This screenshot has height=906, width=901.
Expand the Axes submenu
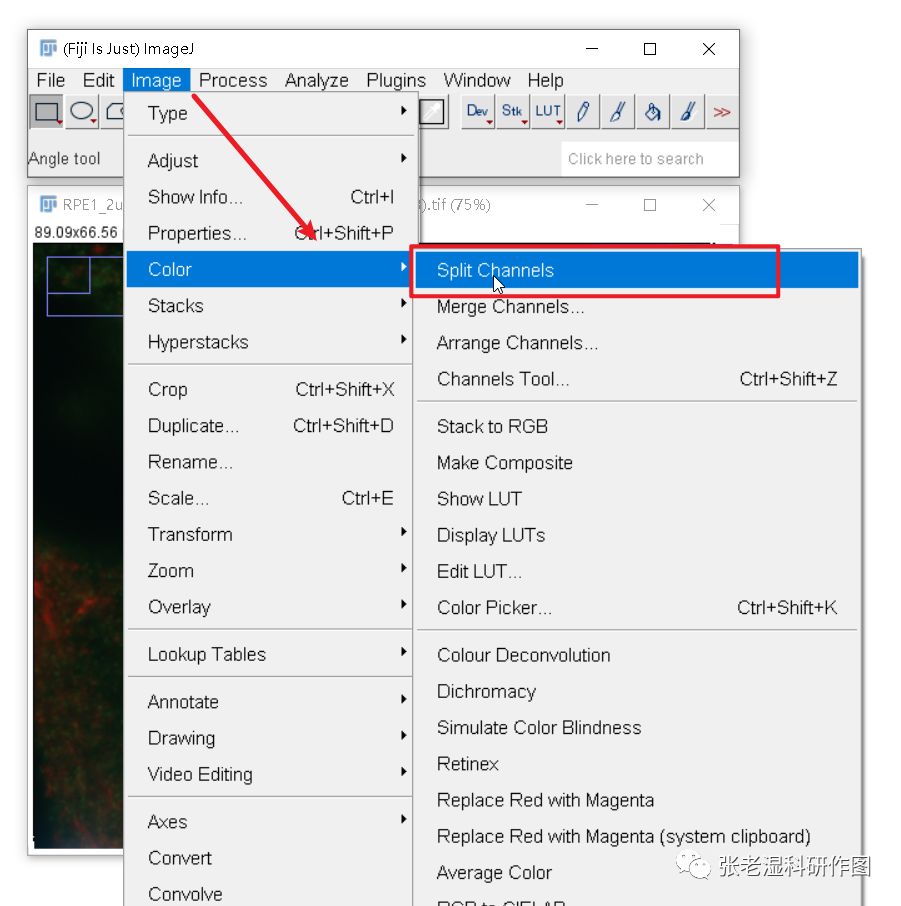269,822
